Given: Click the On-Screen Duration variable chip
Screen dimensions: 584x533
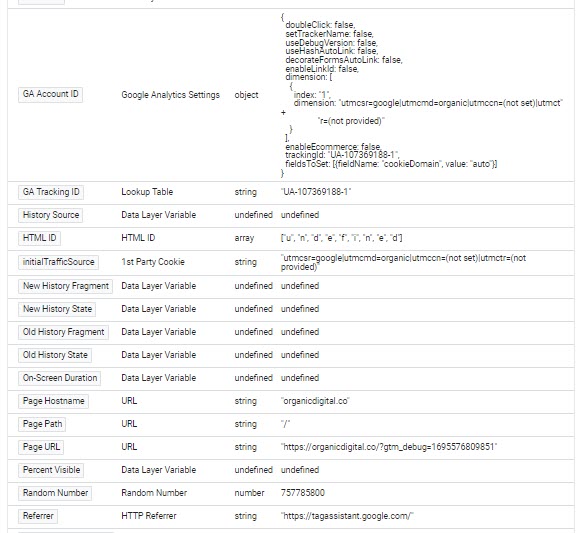Looking at the screenshot, I should [x=60, y=378].
